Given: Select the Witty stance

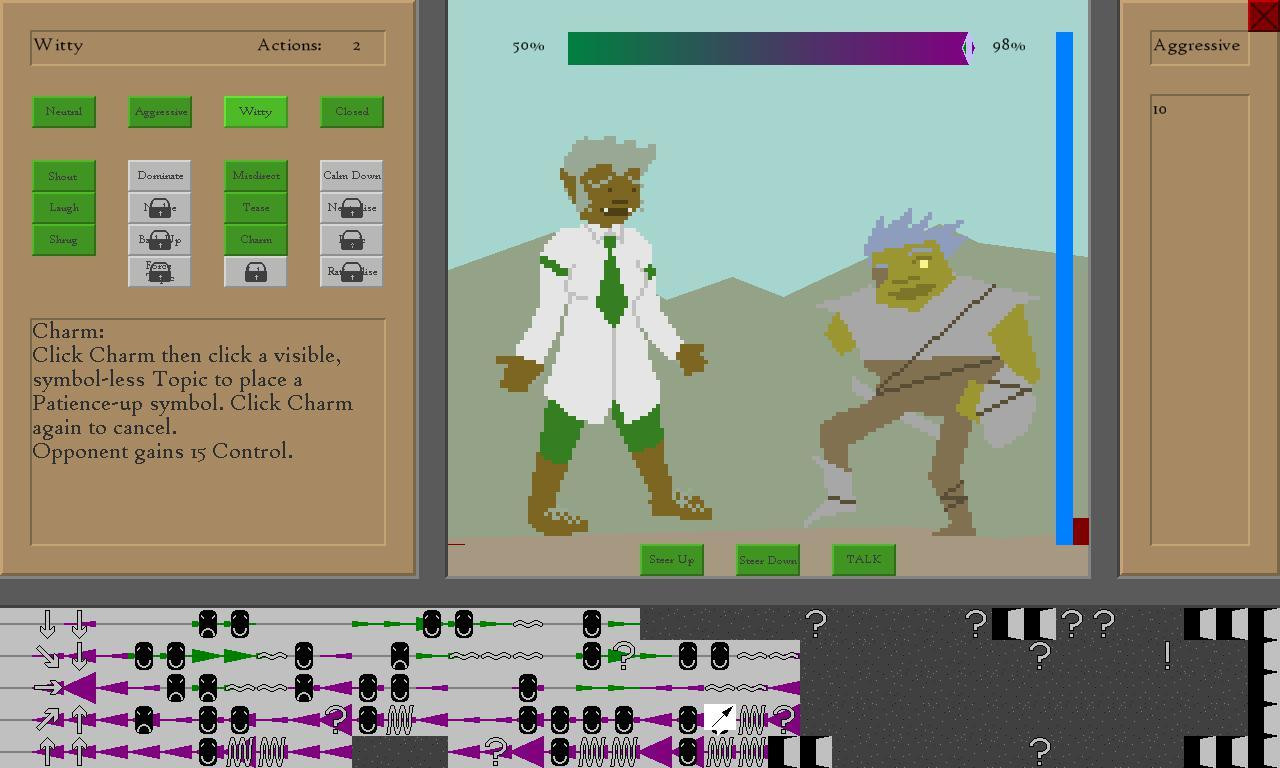Looking at the screenshot, I should (x=256, y=112).
